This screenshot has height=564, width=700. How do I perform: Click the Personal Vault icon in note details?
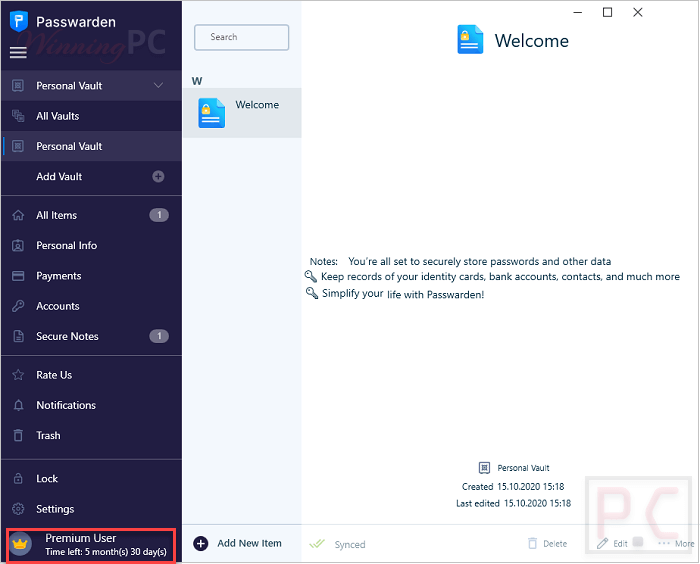484,468
